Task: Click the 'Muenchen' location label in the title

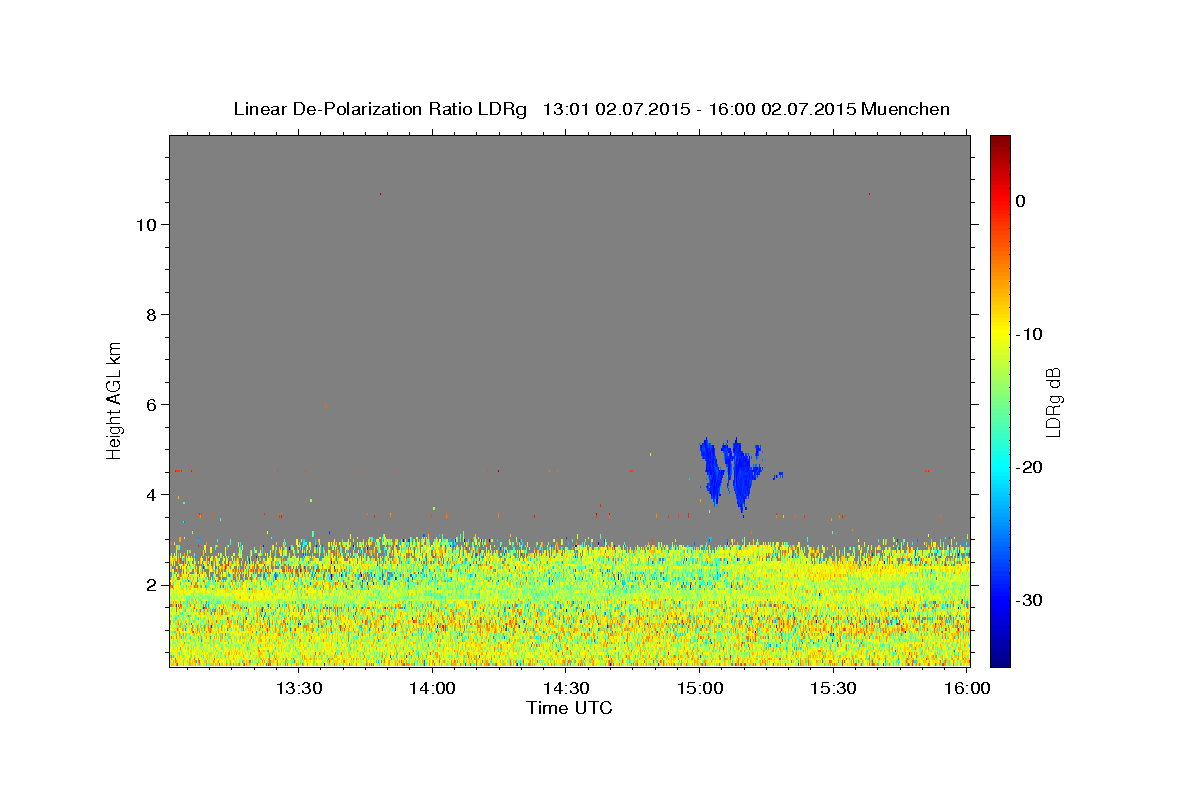Action: [x=905, y=109]
